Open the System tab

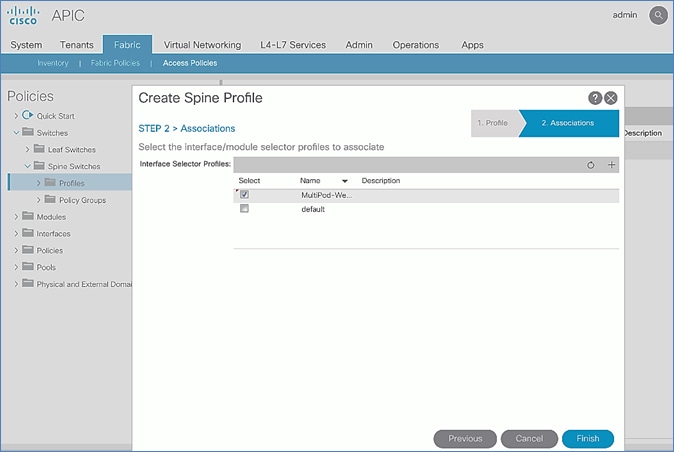pos(26,45)
